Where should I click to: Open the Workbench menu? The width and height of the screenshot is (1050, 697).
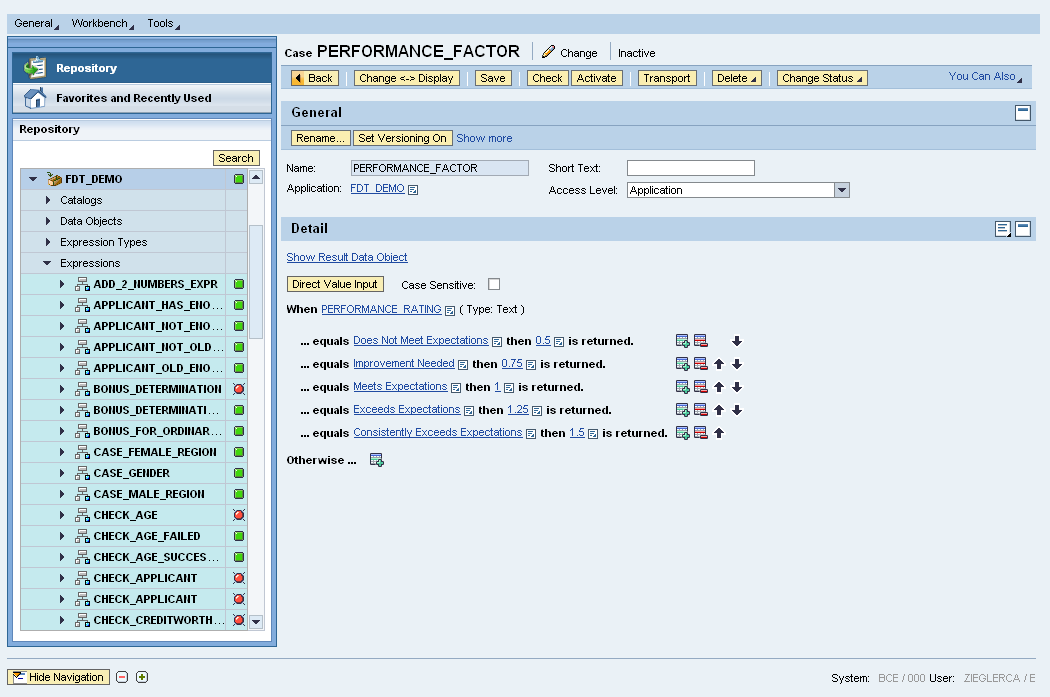click(102, 23)
